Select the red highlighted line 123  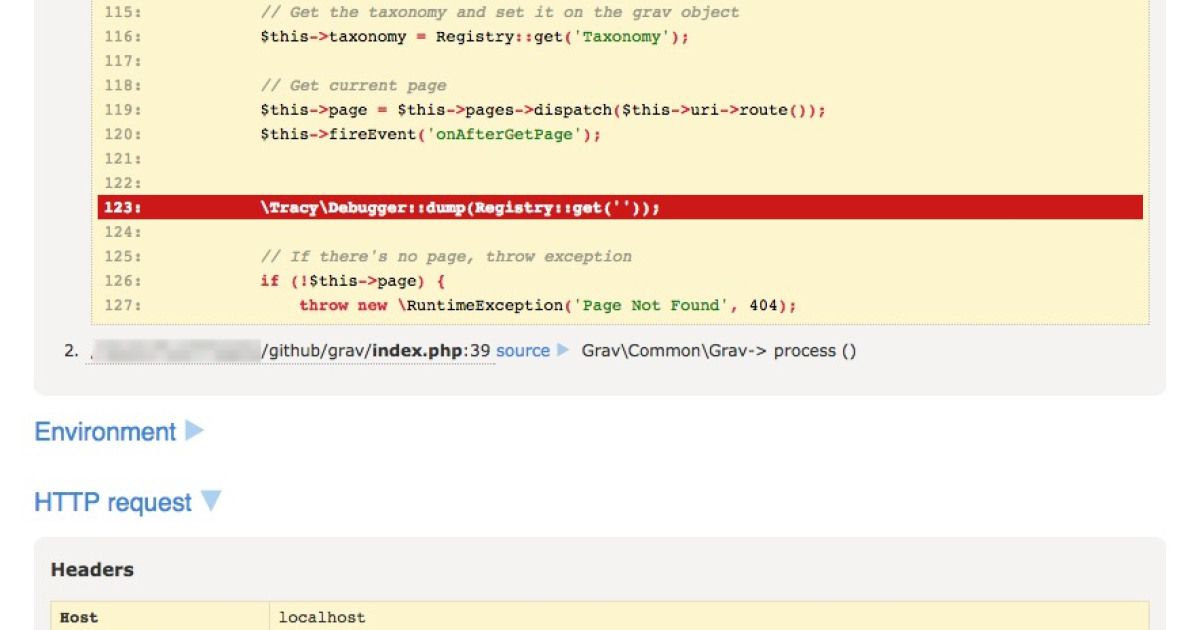coord(620,208)
